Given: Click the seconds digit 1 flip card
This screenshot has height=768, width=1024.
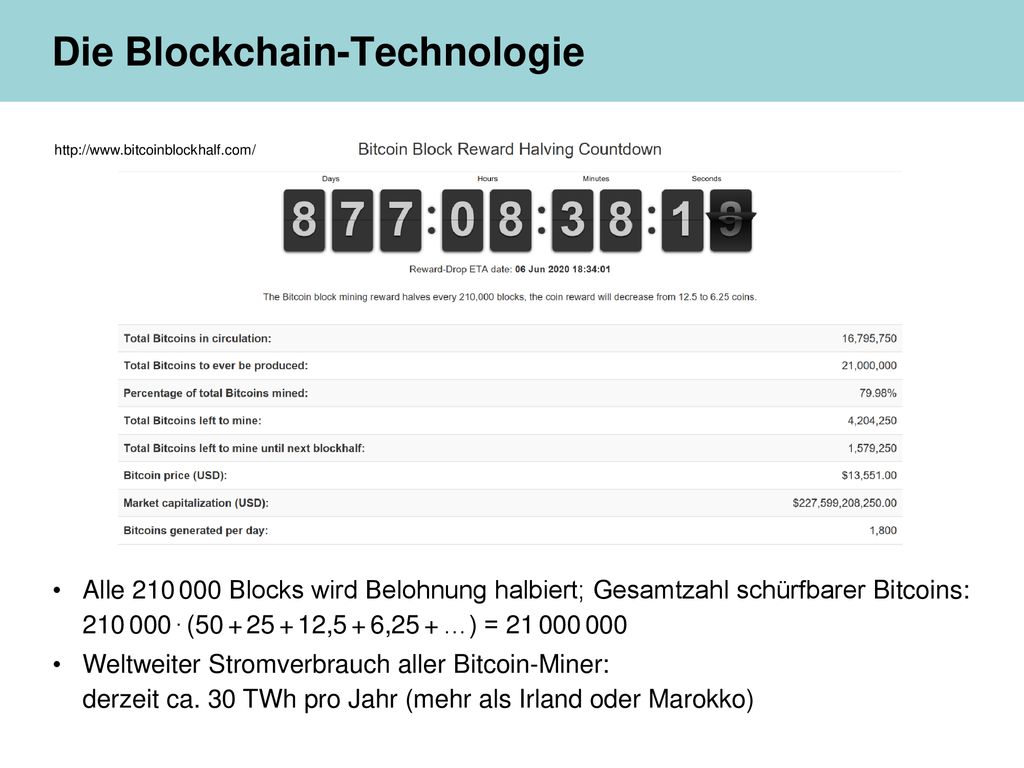Looking at the screenshot, I should tap(682, 220).
